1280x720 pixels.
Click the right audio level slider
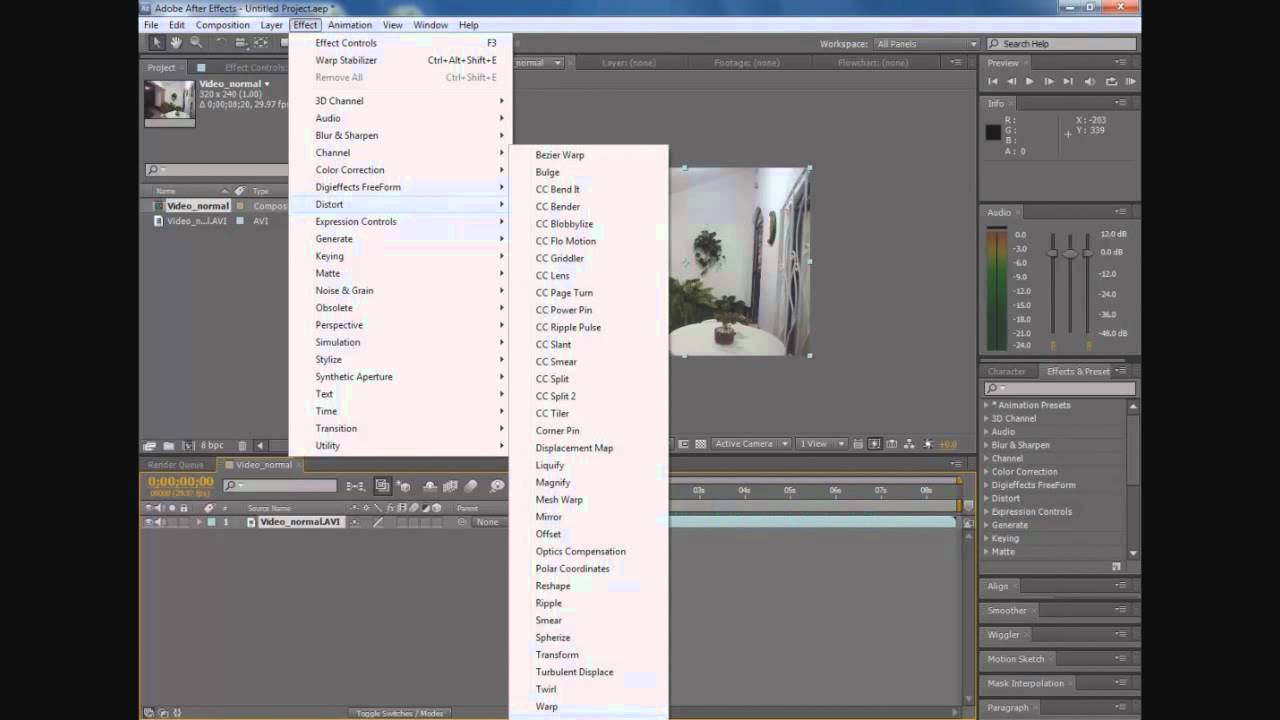pyautogui.click(x=1087, y=254)
